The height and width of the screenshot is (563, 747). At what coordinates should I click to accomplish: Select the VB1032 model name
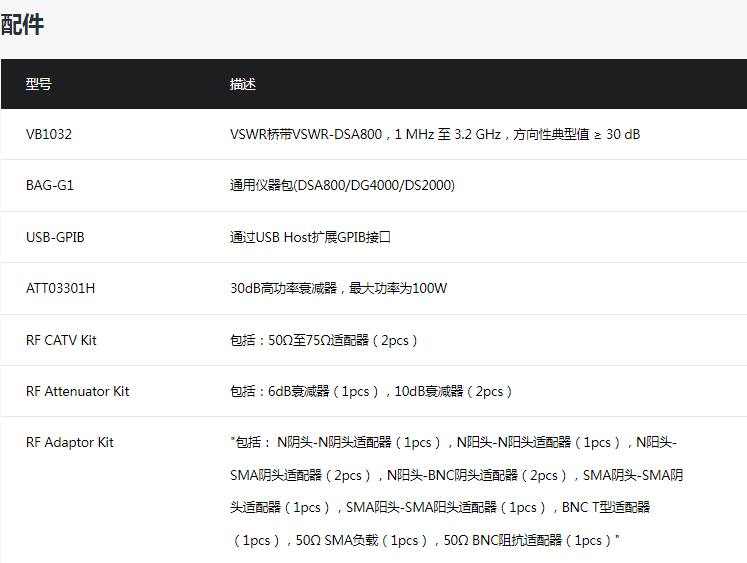(49, 134)
